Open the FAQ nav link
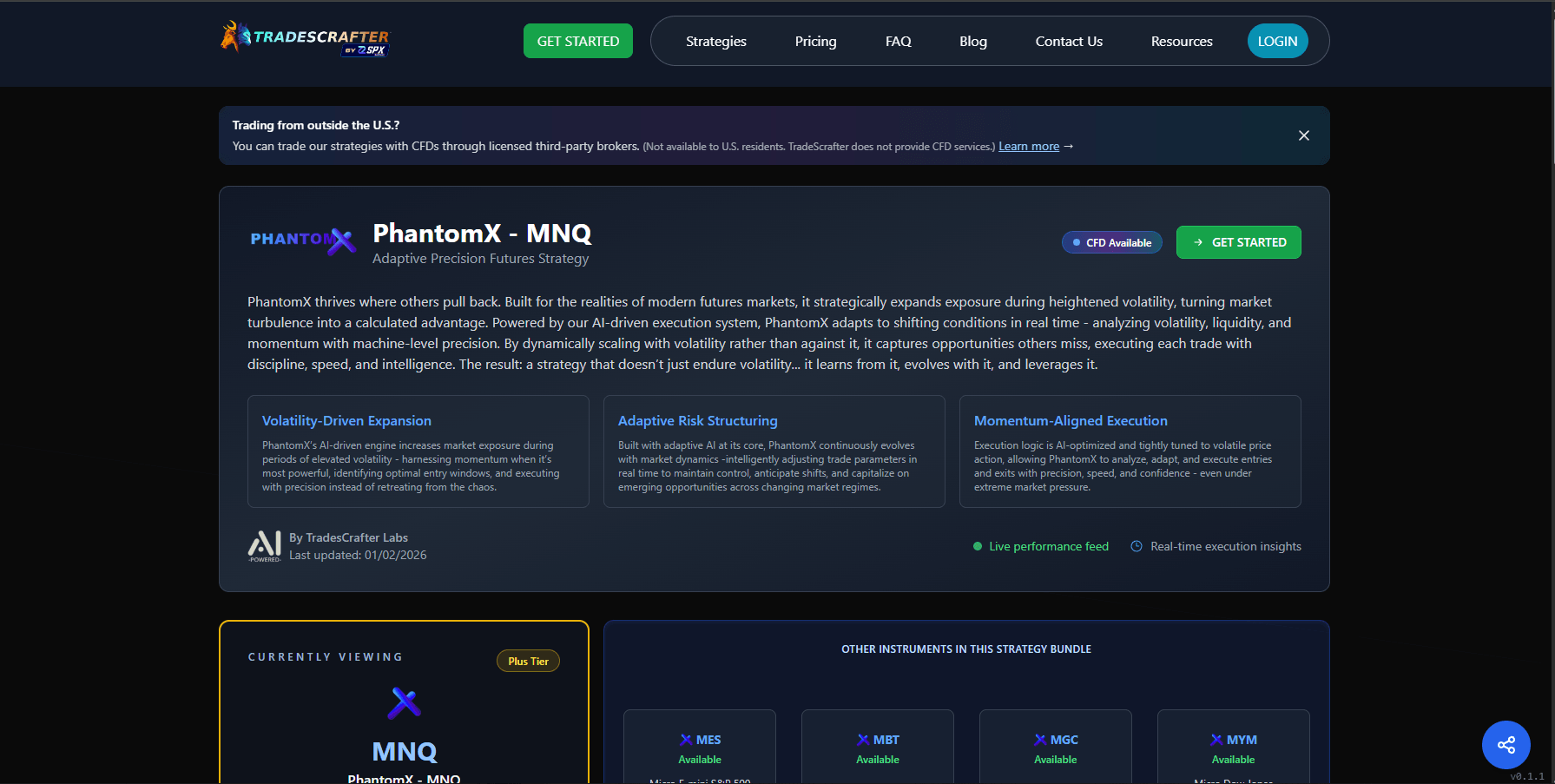Screen dimensions: 1555x784 [x=899, y=41]
